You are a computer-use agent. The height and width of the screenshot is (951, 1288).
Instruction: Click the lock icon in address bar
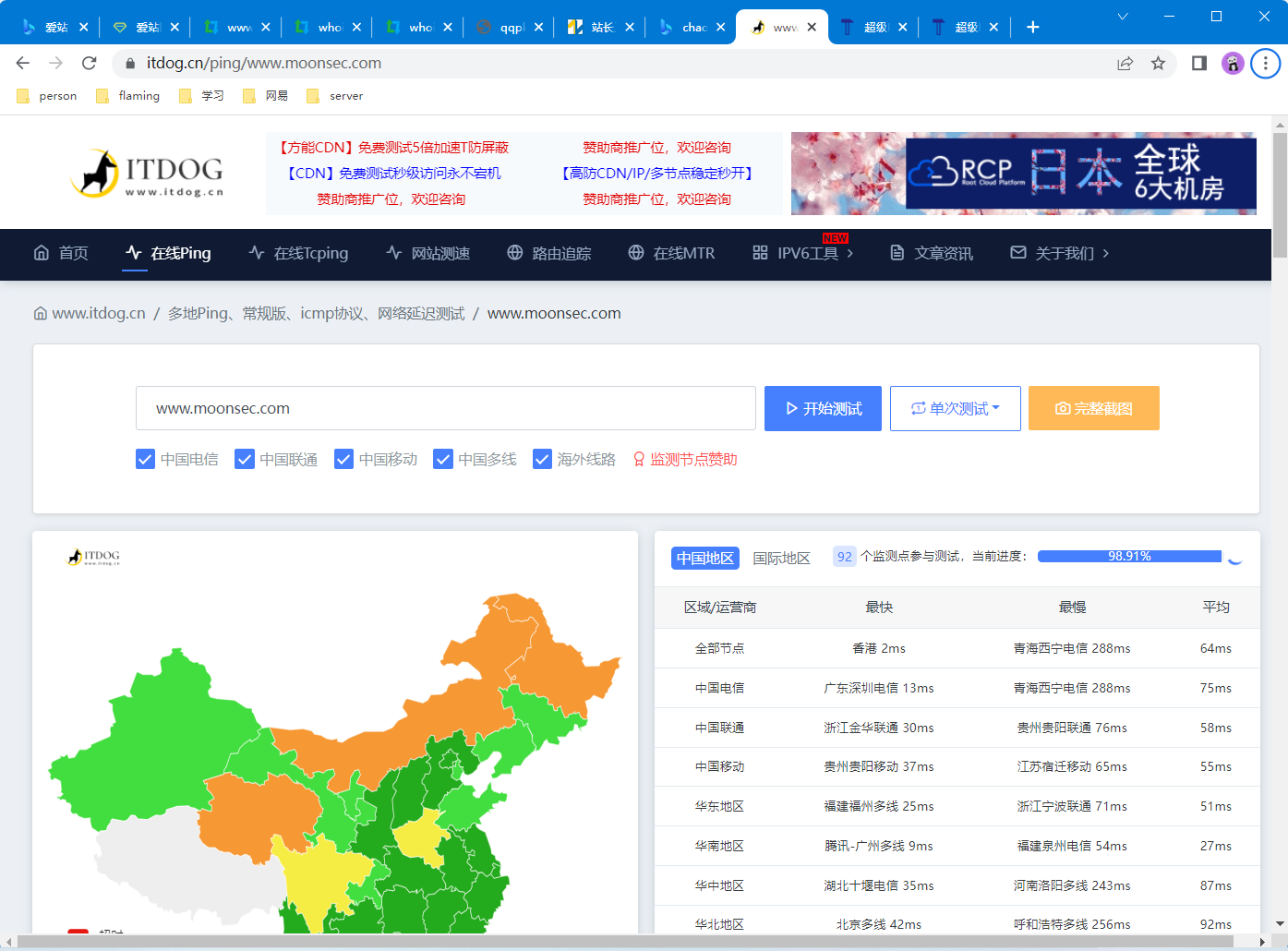tap(130, 63)
